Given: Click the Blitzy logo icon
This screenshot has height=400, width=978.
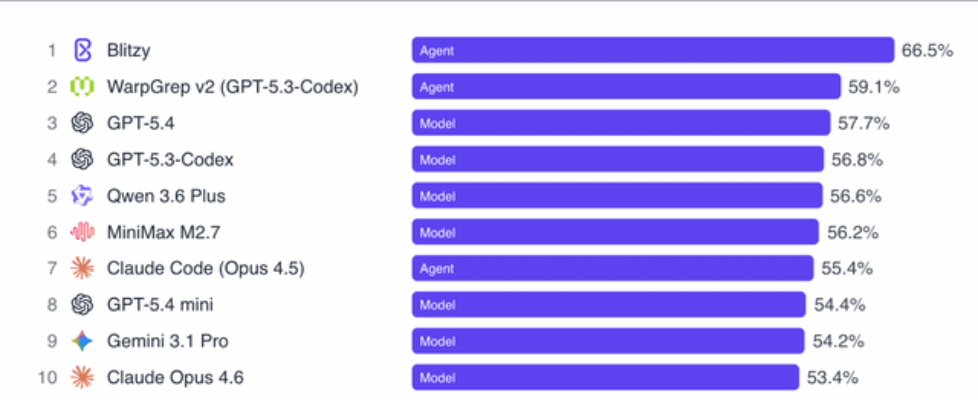Looking at the screenshot, I should pos(83,51).
